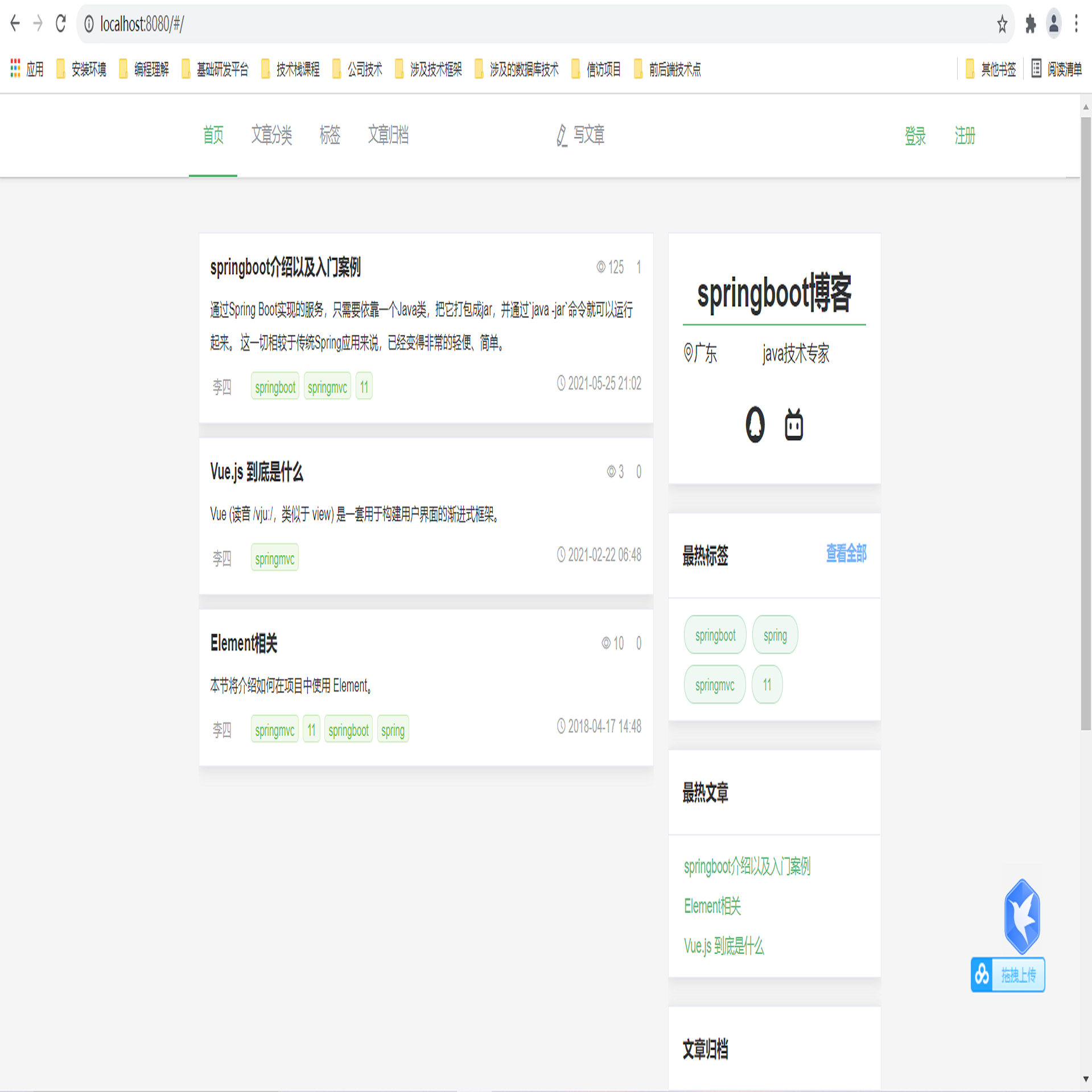The width and height of the screenshot is (1092, 1092).
Task: Select the spring hot tag pill
Action: click(x=775, y=635)
